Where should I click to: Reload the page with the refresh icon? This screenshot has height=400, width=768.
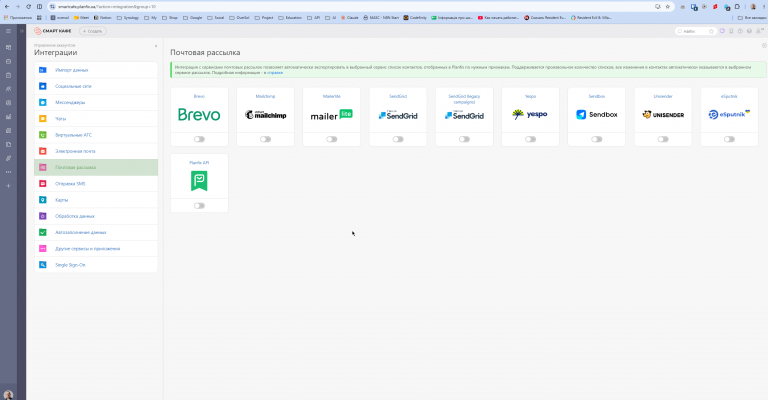[x=28, y=6]
